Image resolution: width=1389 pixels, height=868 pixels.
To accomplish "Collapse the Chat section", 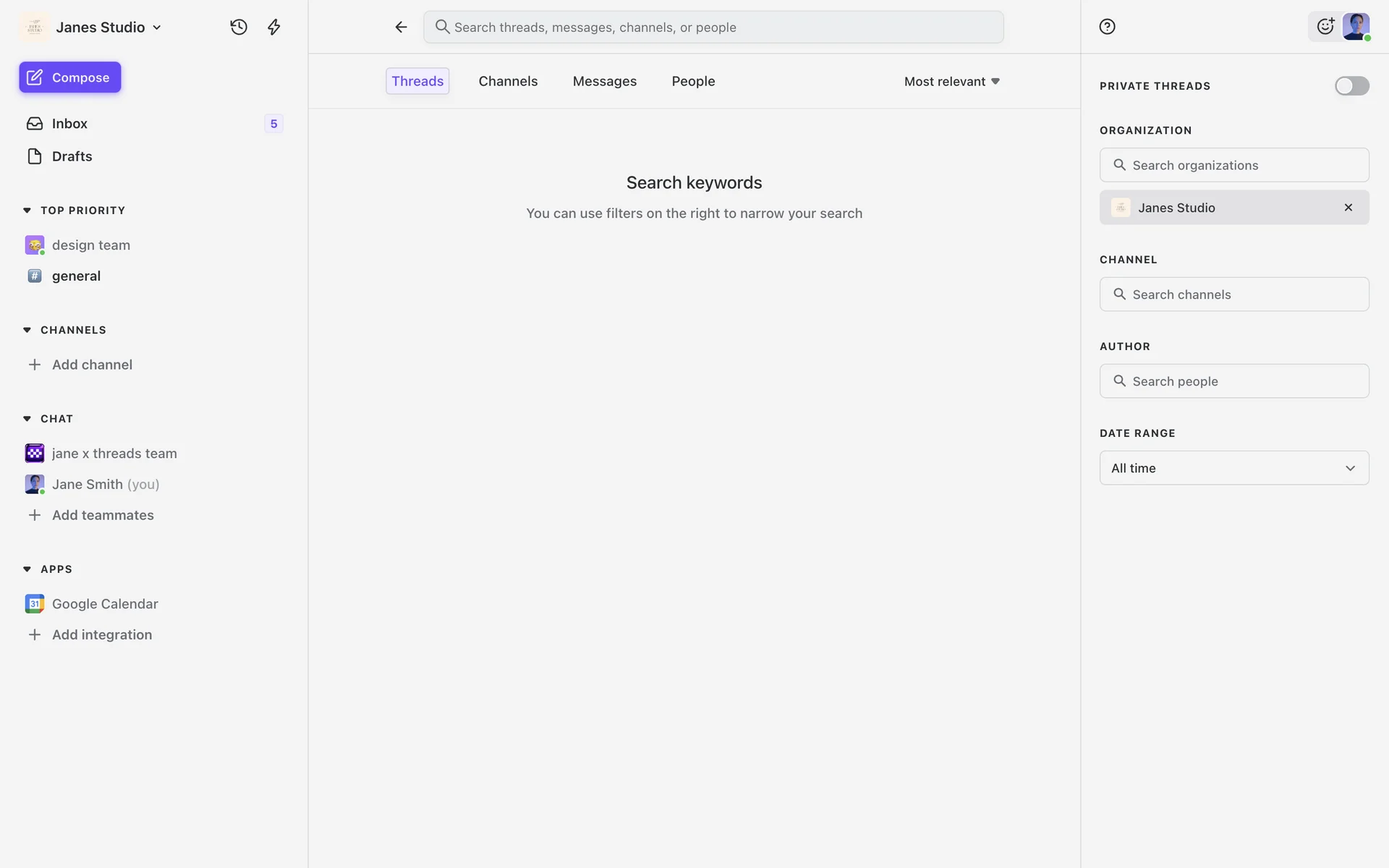I will coord(27,419).
